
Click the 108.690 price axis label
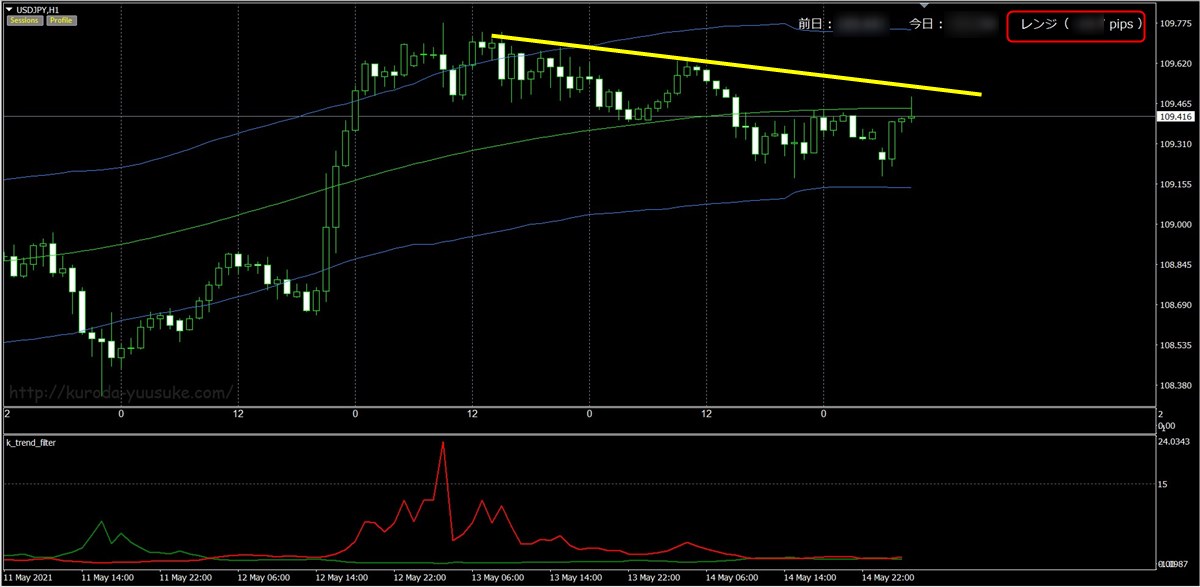click(x=1176, y=305)
